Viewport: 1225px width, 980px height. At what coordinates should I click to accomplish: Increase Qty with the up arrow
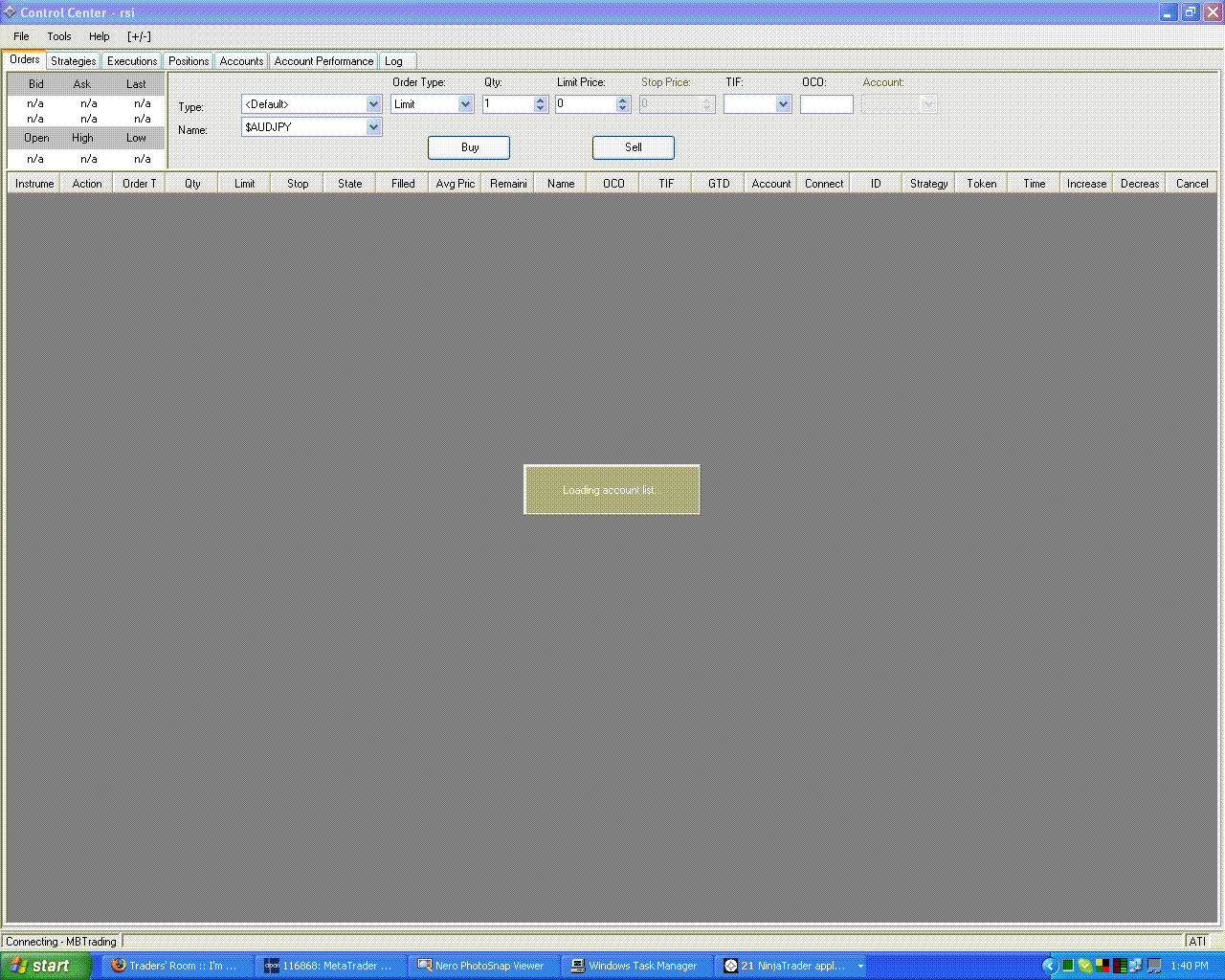541,100
